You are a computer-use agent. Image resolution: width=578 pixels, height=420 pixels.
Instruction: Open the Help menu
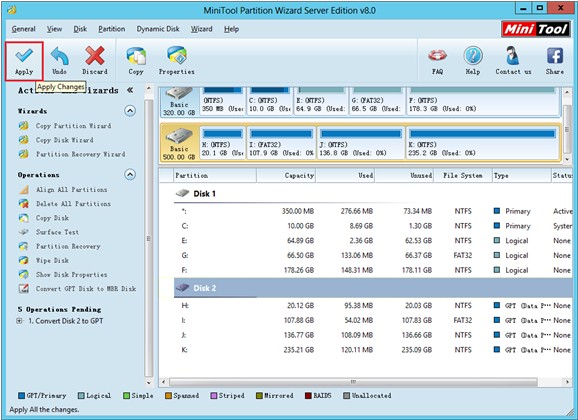[231, 29]
